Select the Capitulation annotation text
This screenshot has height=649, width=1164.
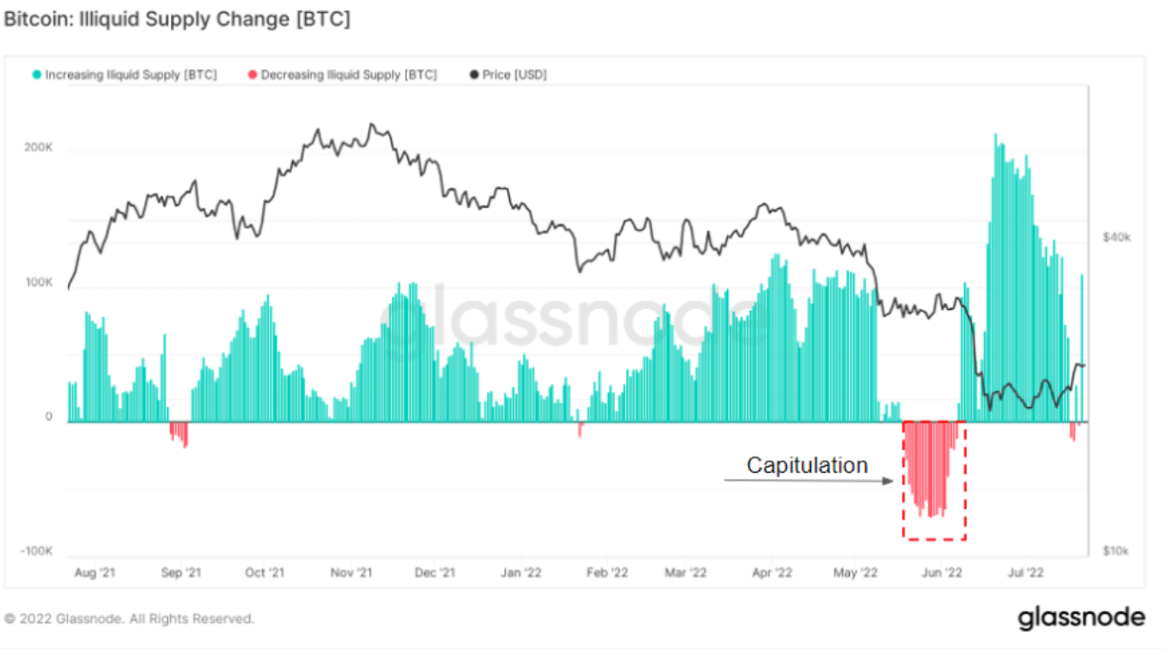click(x=807, y=466)
